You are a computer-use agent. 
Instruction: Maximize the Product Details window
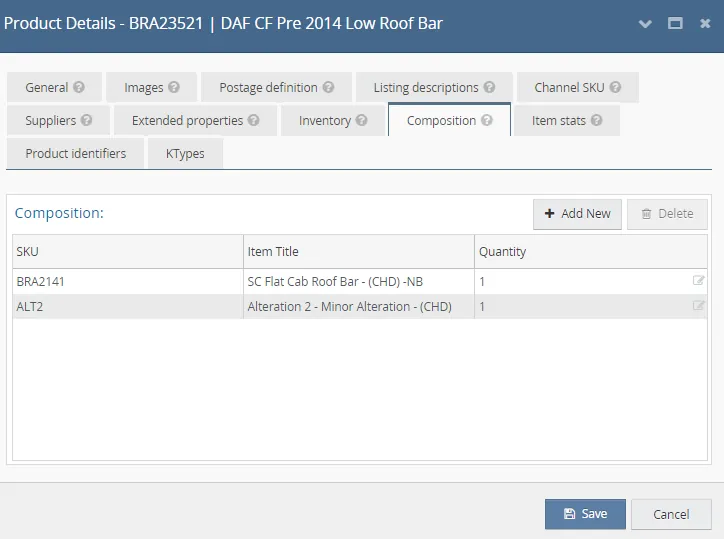pos(675,23)
